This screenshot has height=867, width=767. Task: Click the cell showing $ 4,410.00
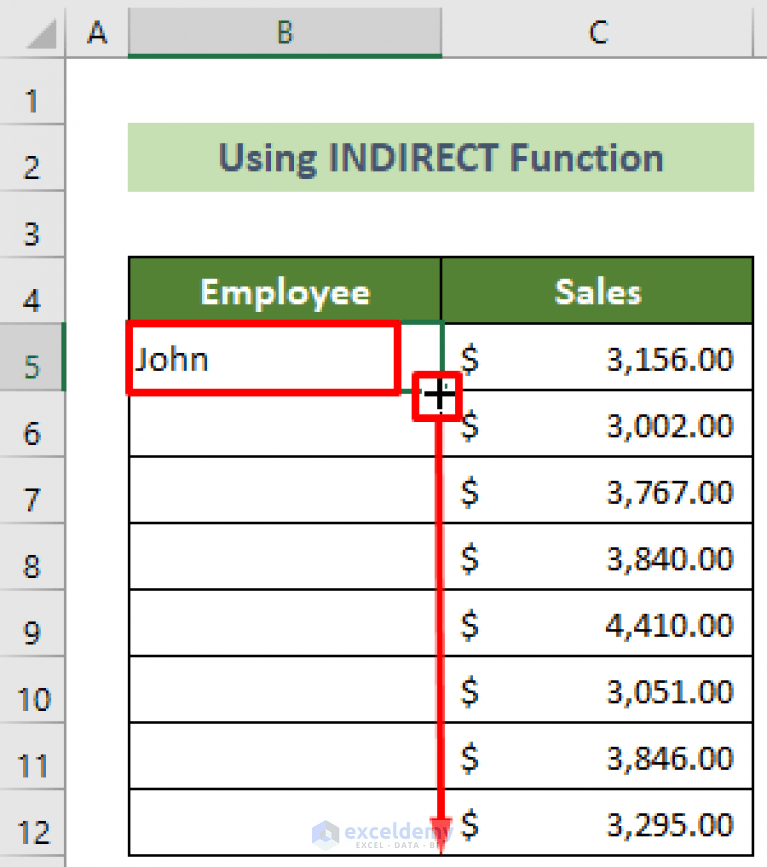(600, 624)
